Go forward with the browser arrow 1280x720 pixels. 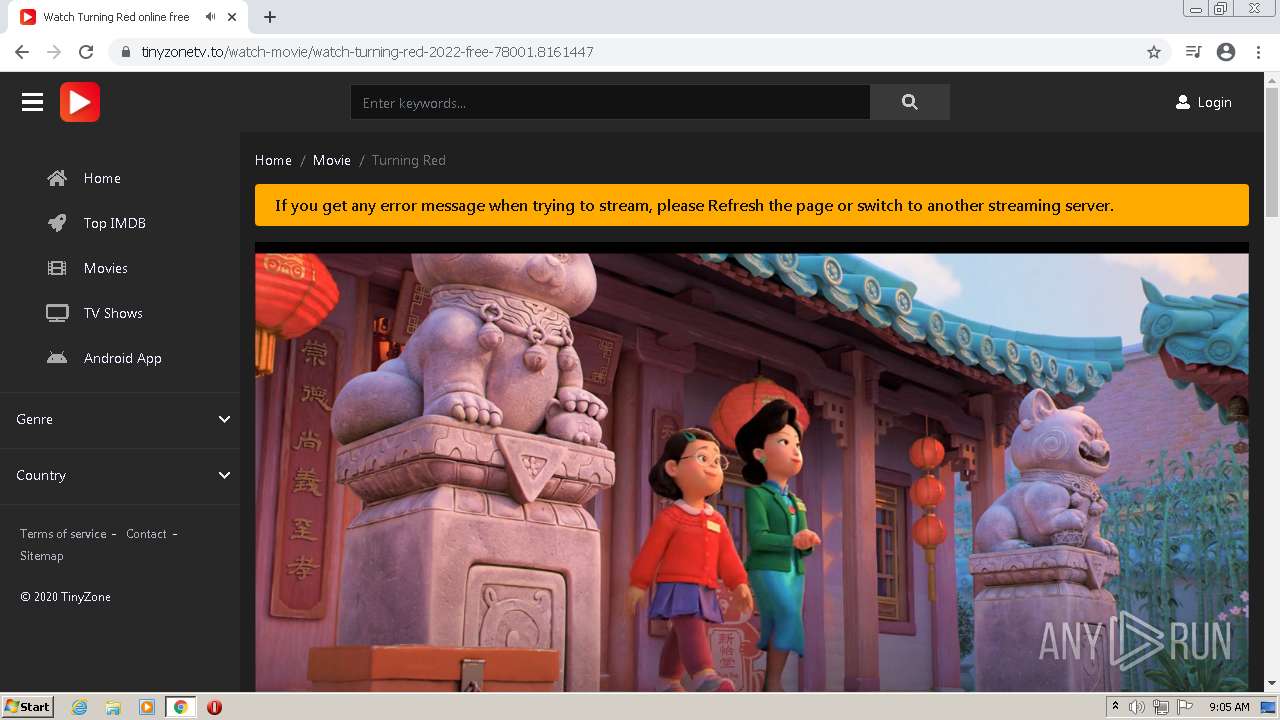pos(54,52)
